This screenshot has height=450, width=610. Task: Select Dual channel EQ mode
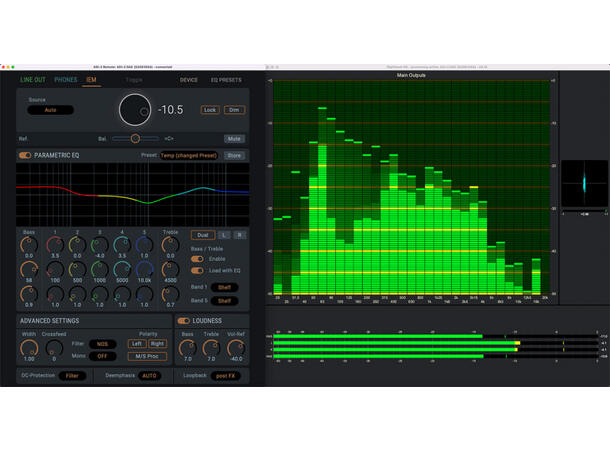[203, 235]
